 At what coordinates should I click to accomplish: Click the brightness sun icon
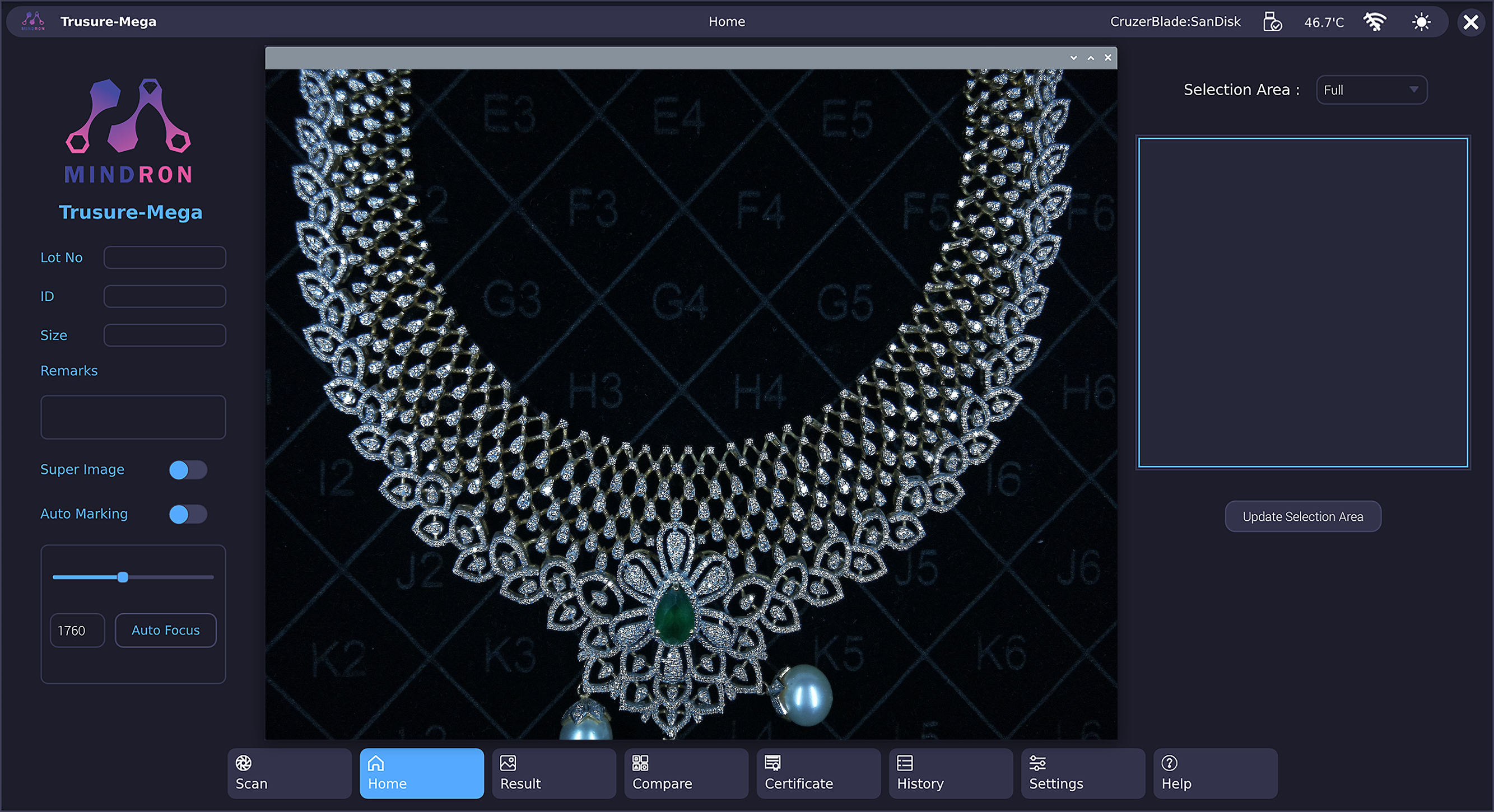pos(1421,22)
